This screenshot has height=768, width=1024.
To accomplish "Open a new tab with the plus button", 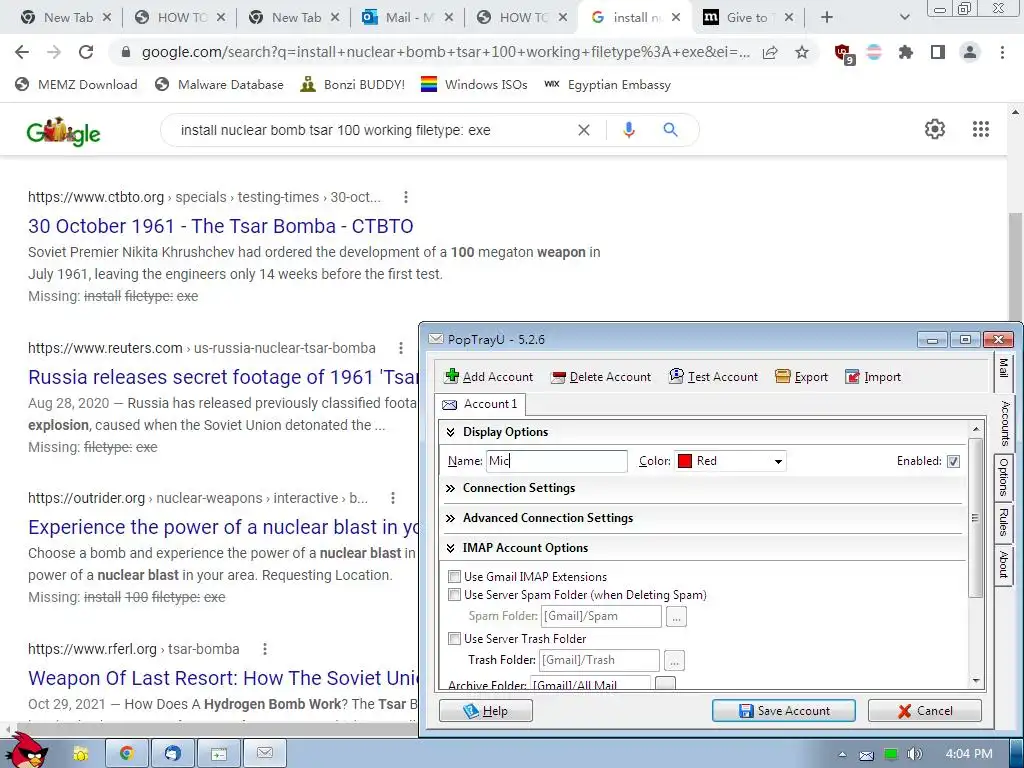I will point(827,18).
